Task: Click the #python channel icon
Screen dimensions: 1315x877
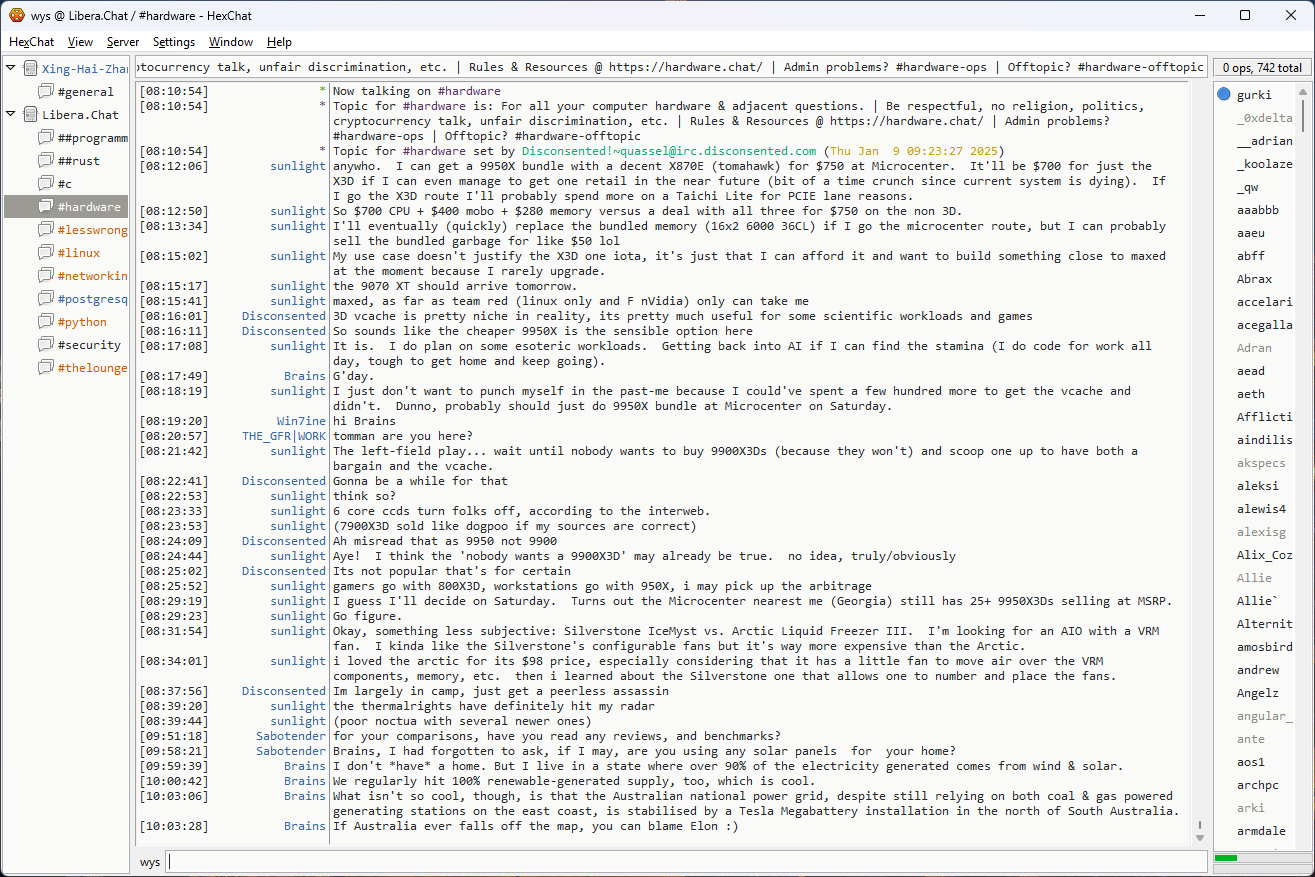Action: click(45, 322)
